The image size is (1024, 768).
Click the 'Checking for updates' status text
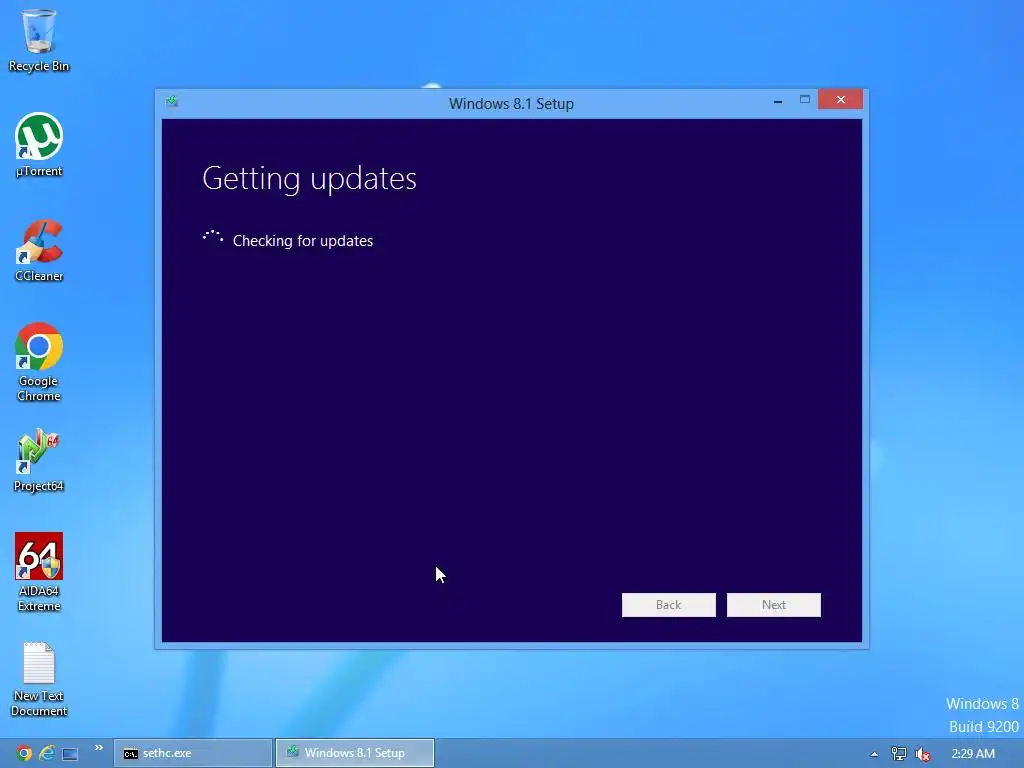[x=302, y=241]
